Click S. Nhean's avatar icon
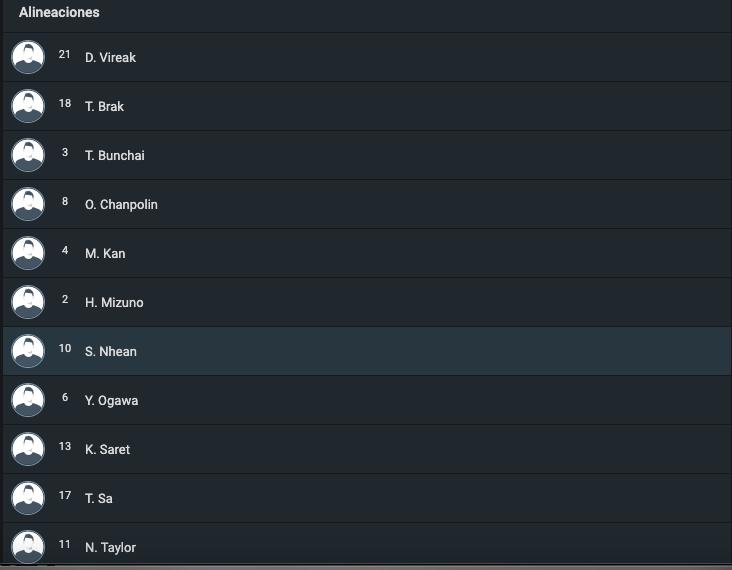732x570 pixels. [x=28, y=351]
